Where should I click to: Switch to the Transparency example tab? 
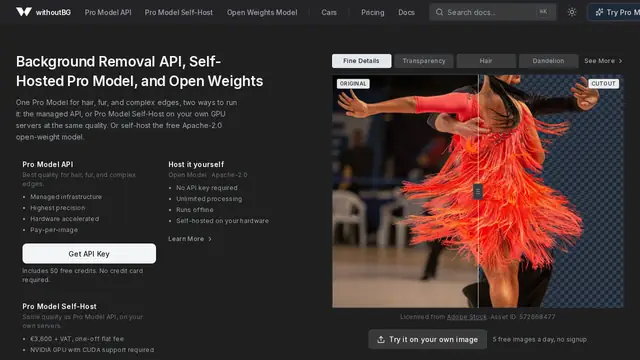(424, 61)
